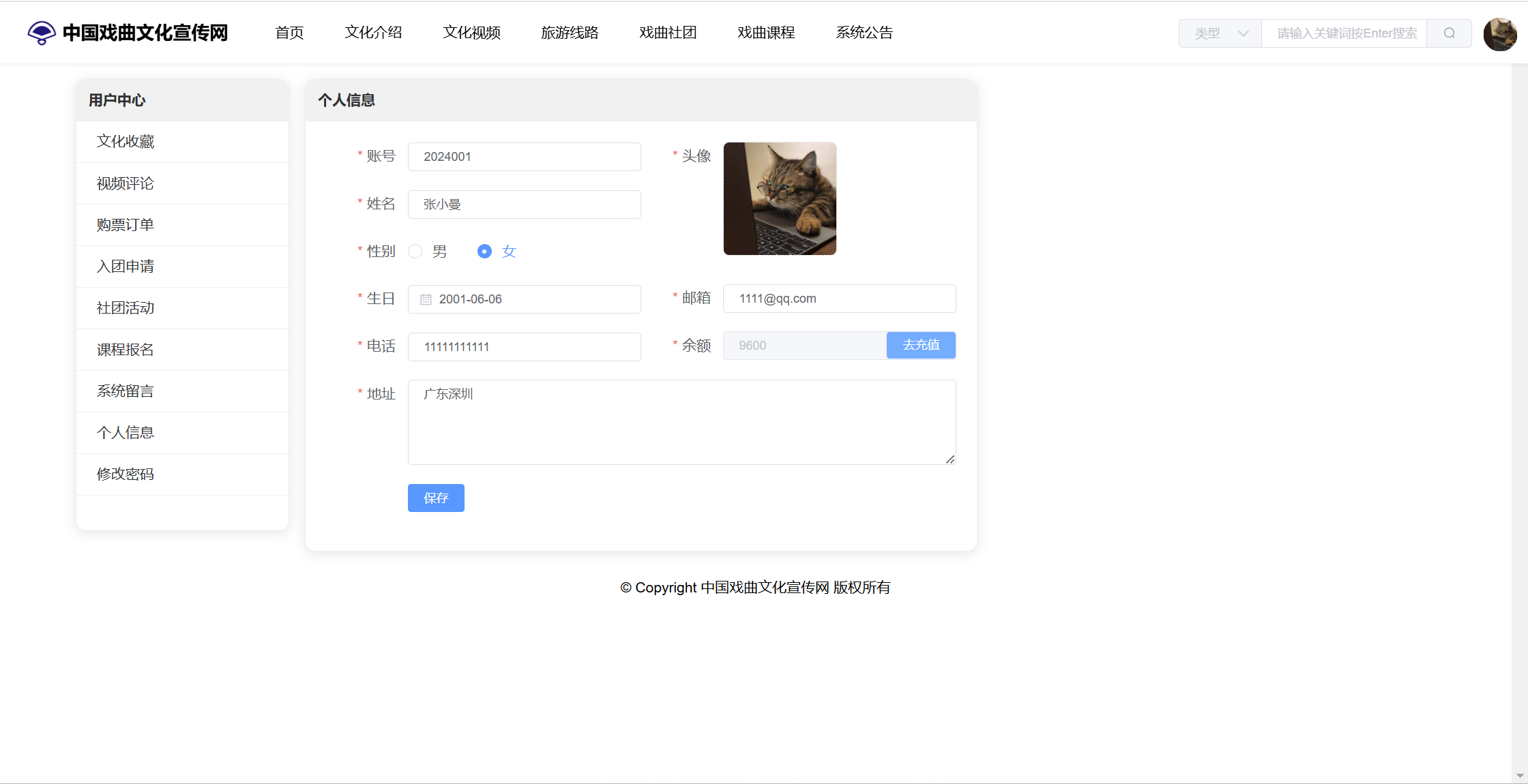This screenshot has height=784, width=1528.
Task: Expand the 类型 search type dropdown
Action: pyautogui.click(x=1220, y=33)
